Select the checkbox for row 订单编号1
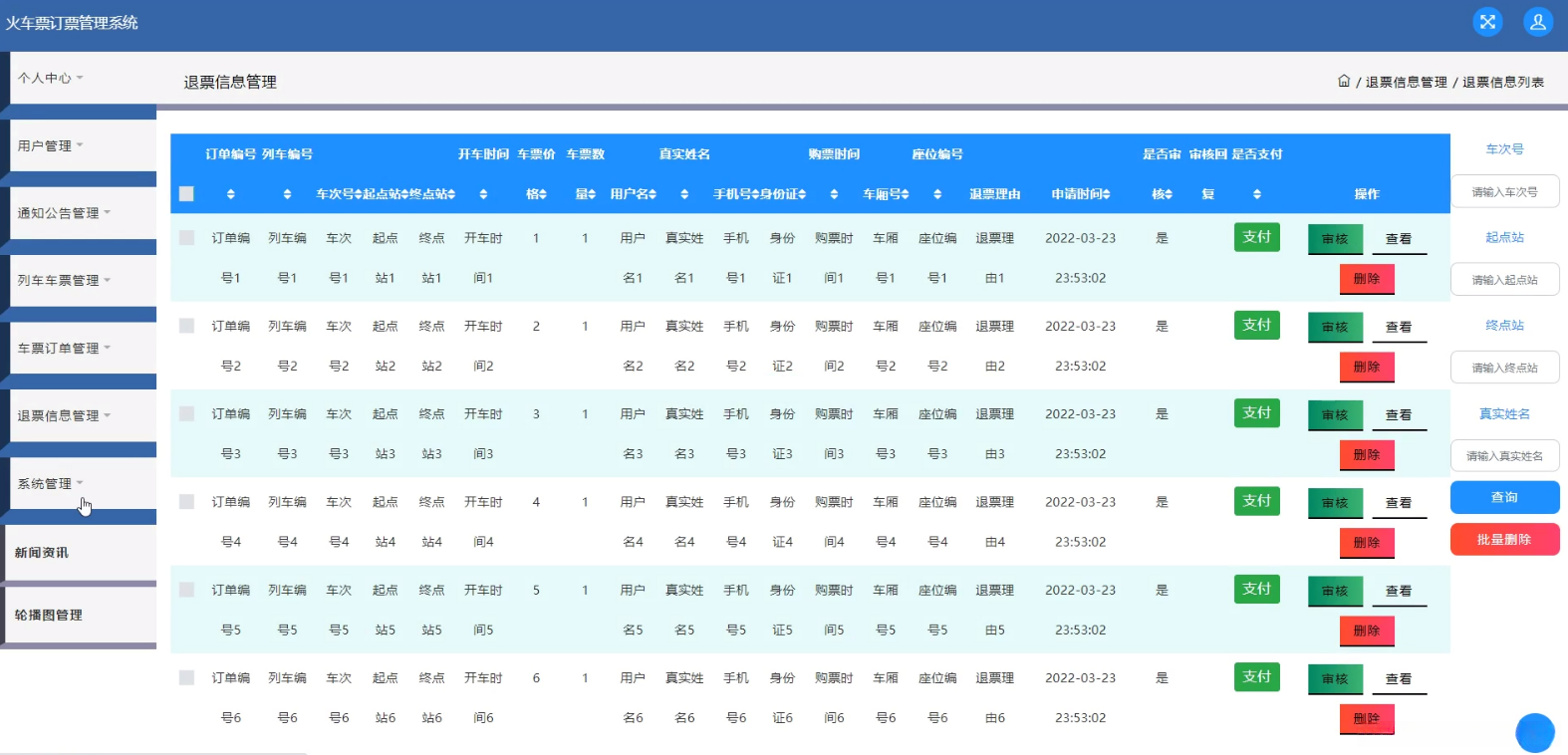The width and height of the screenshot is (1568, 755). point(186,238)
